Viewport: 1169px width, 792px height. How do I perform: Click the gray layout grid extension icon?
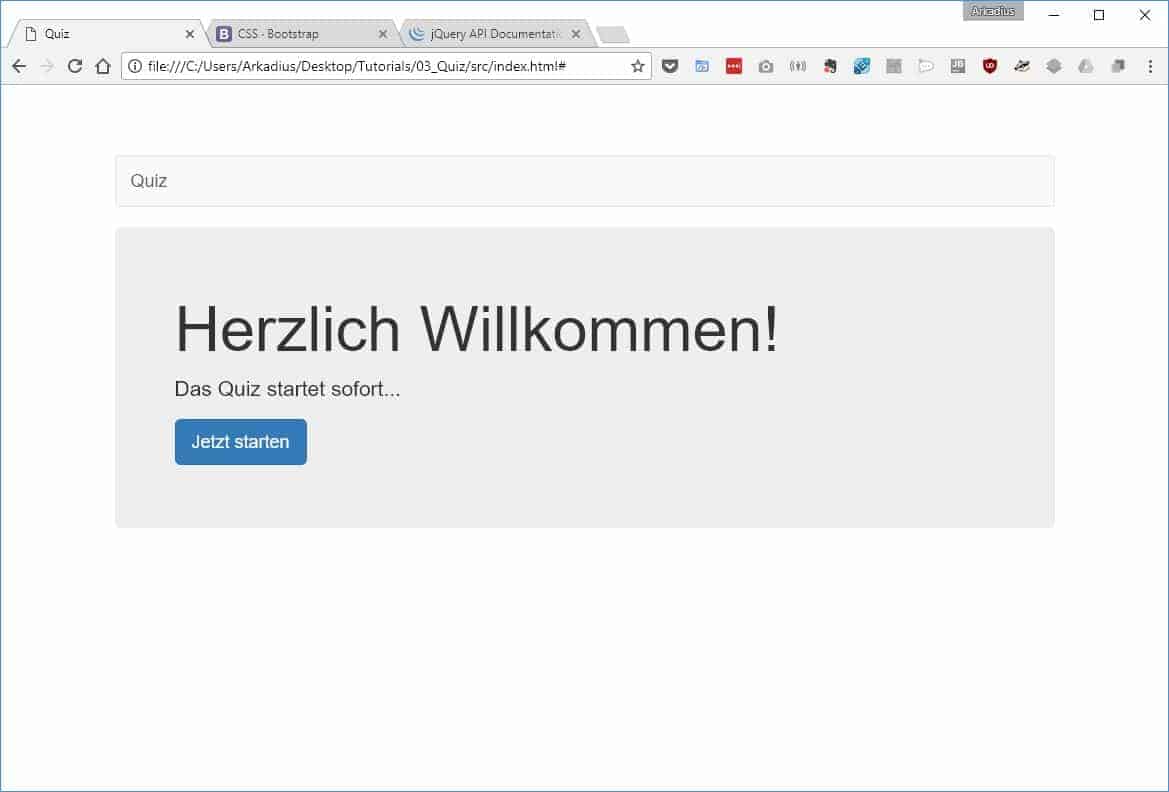point(894,66)
